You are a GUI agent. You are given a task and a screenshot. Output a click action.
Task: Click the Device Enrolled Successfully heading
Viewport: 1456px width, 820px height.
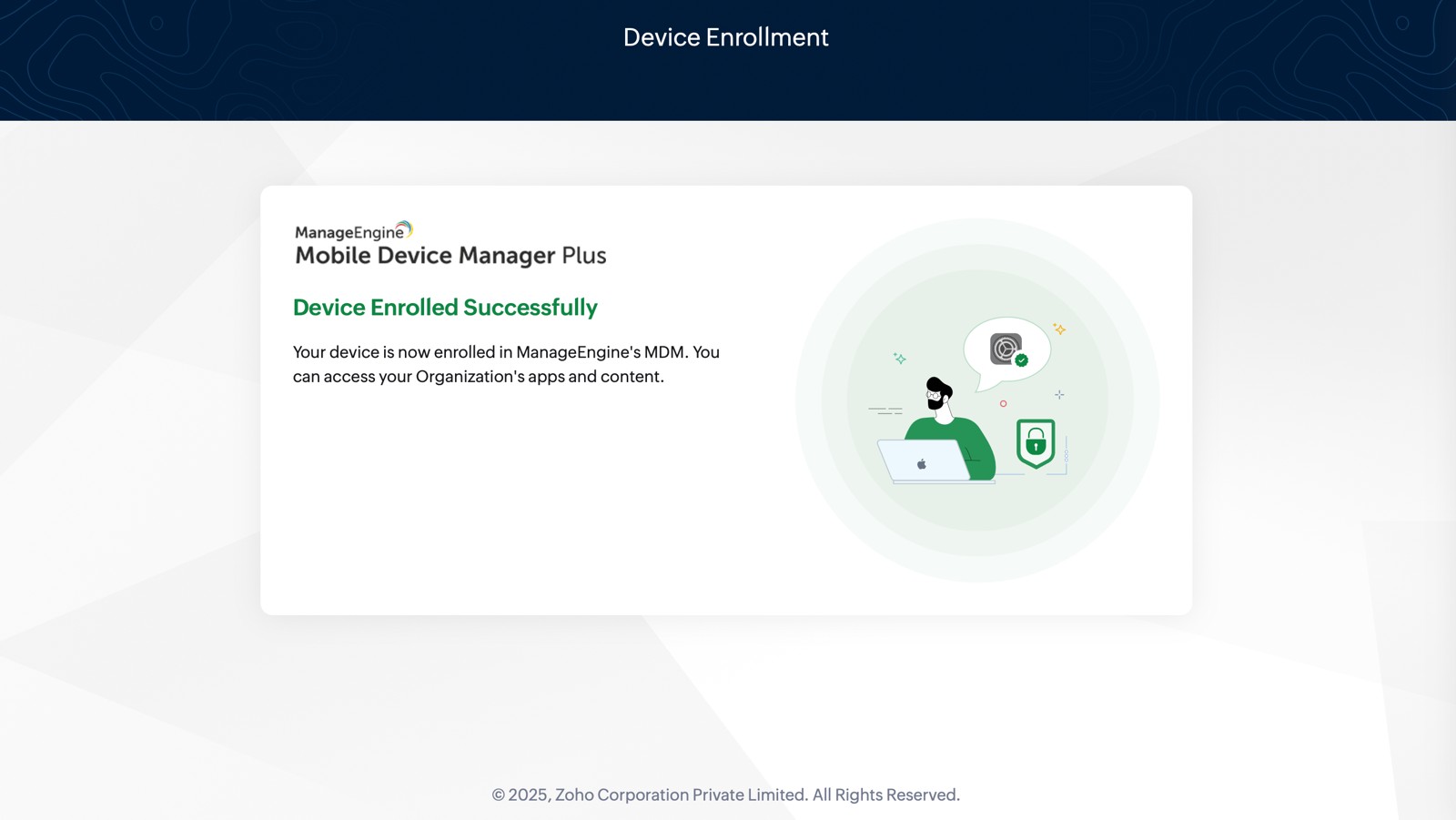pyautogui.click(x=444, y=308)
